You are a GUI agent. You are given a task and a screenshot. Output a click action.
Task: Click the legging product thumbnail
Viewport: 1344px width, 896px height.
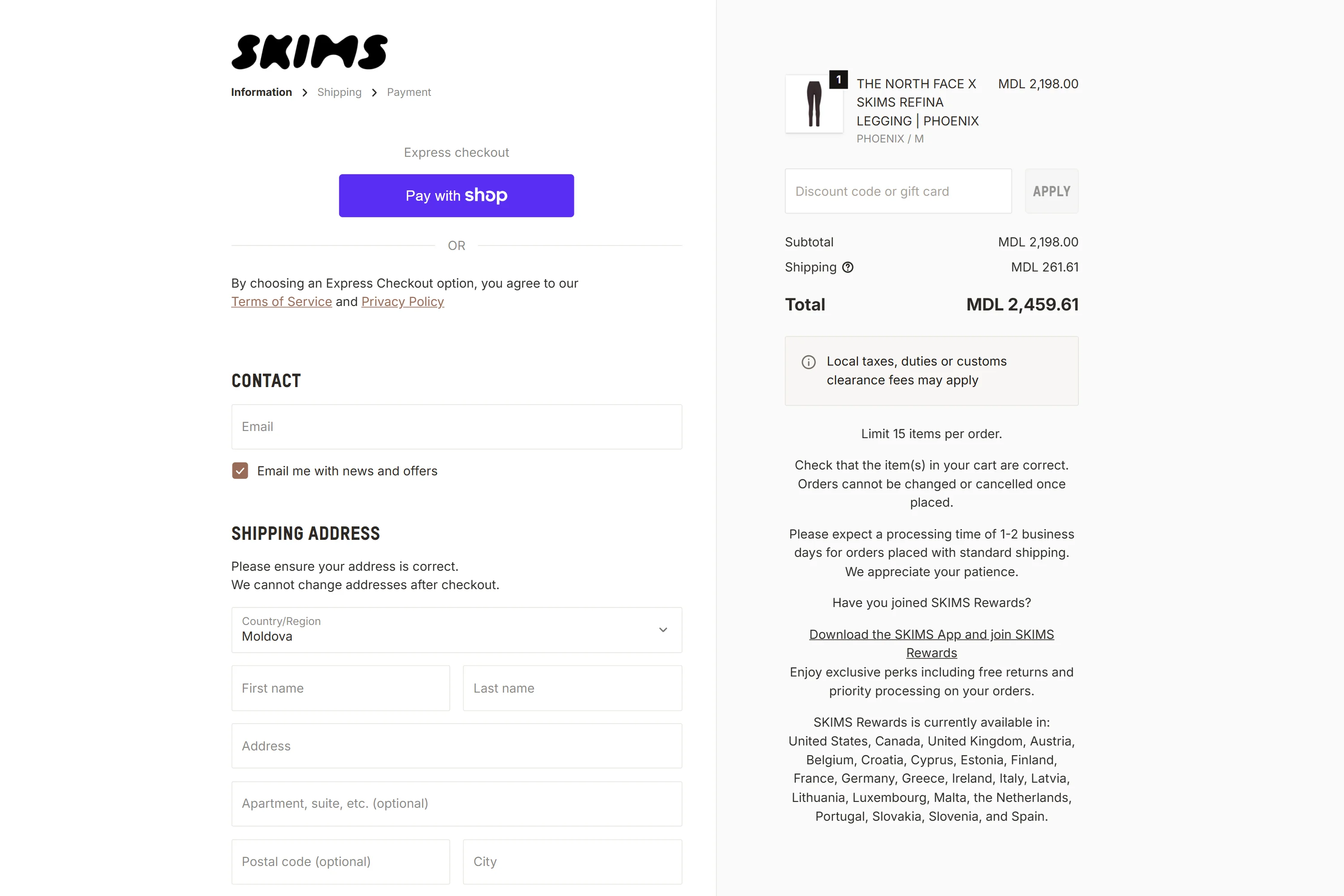coord(814,104)
